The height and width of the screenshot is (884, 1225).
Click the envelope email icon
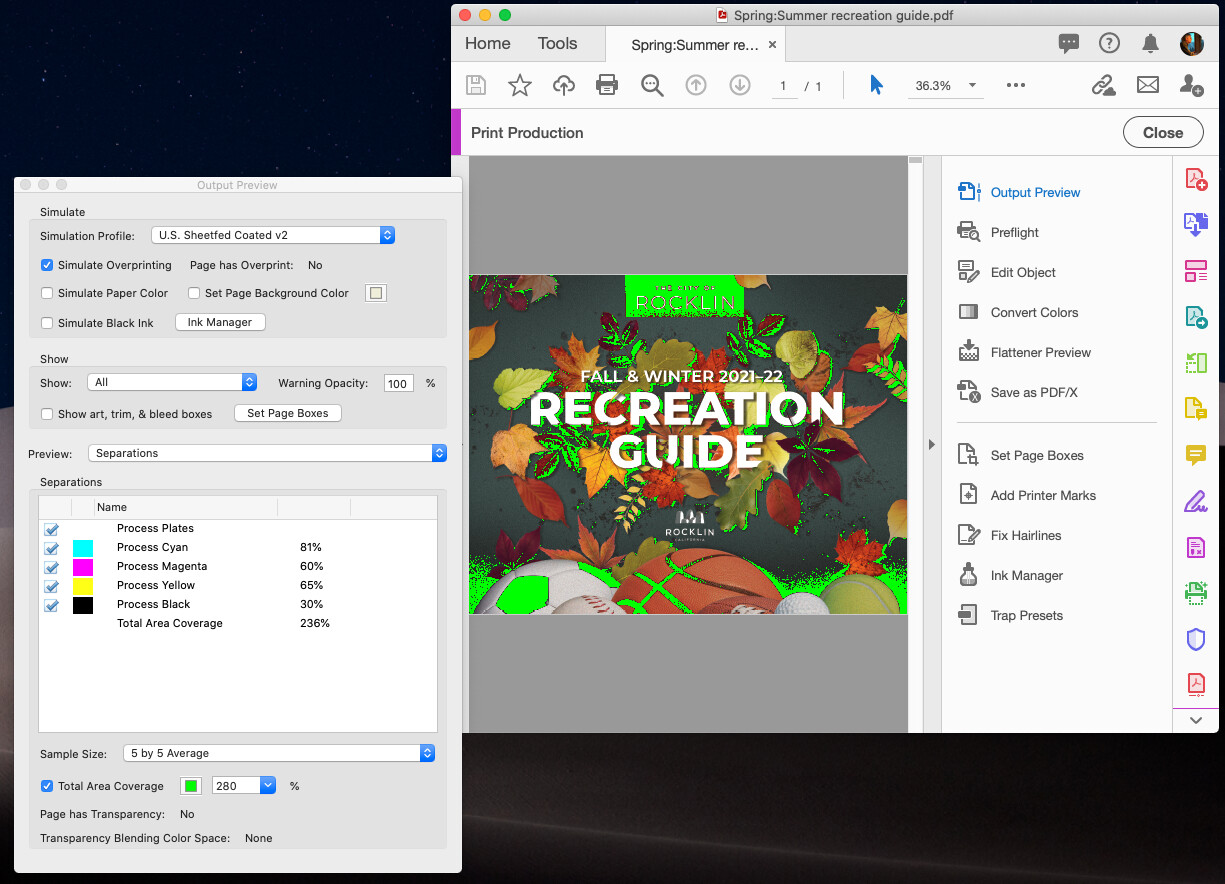click(x=1147, y=86)
